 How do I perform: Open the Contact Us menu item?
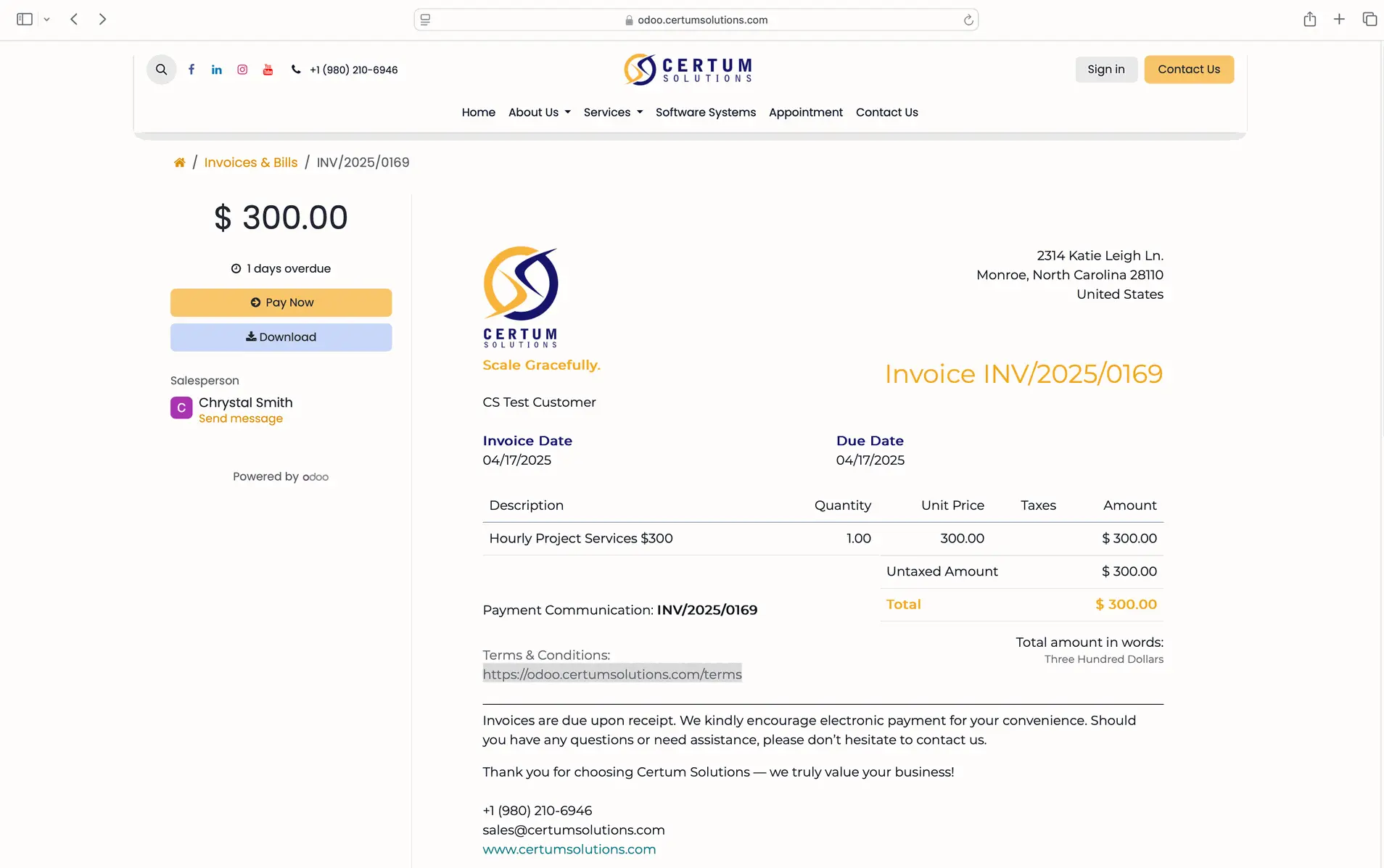[887, 112]
